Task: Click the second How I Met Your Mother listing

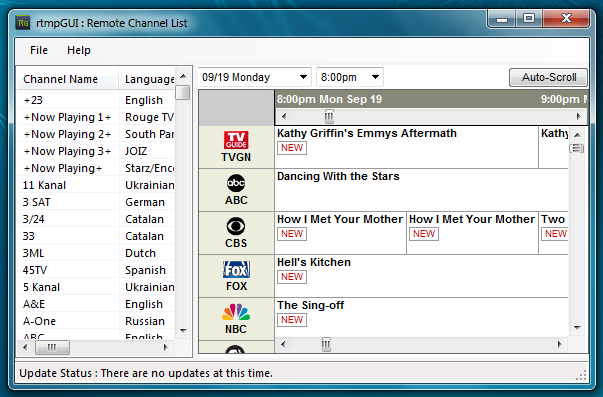Action: click(473, 233)
